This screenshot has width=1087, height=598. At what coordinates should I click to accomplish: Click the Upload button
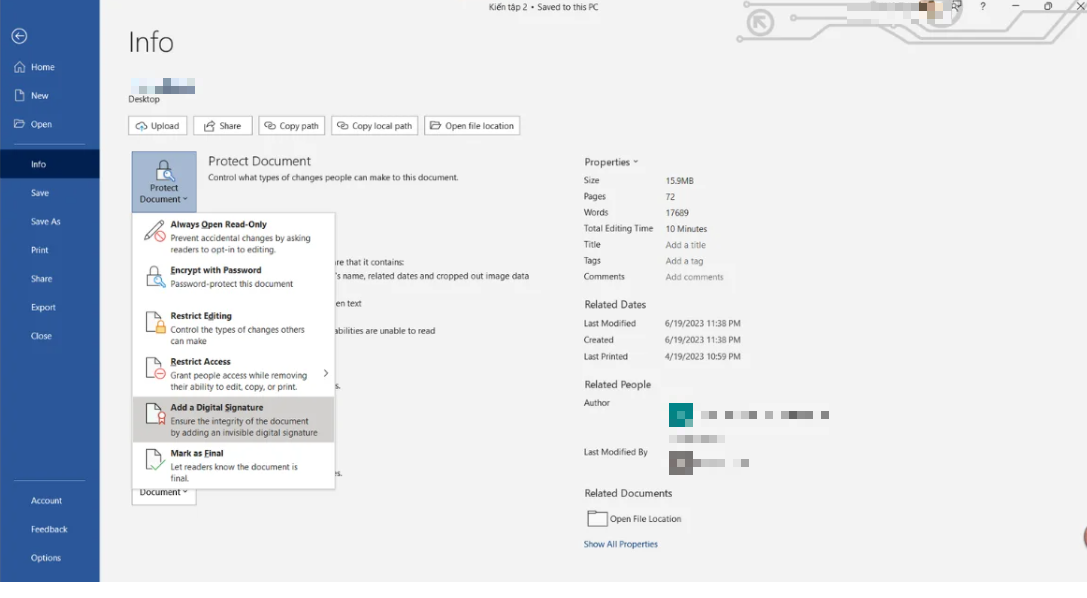tap(158, 125)
